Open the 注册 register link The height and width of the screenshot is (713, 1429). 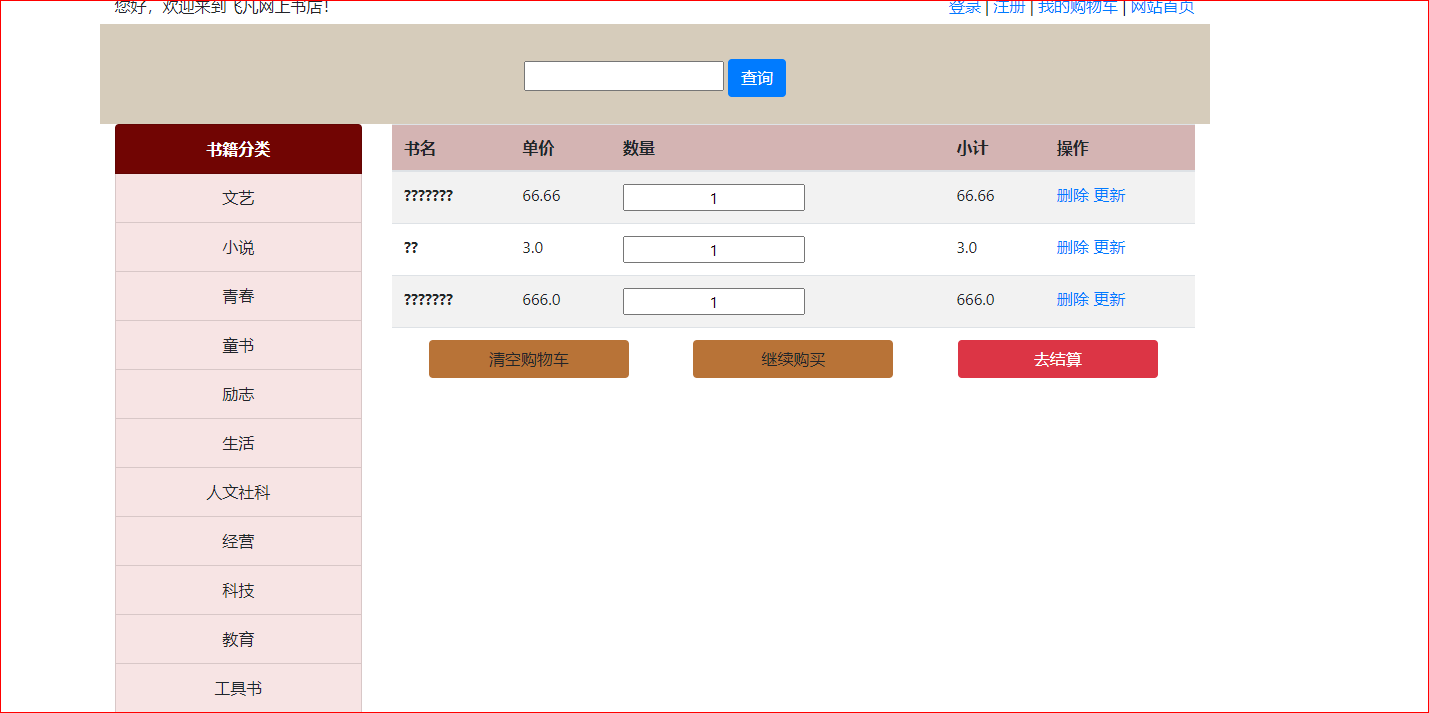(1009, 8)
